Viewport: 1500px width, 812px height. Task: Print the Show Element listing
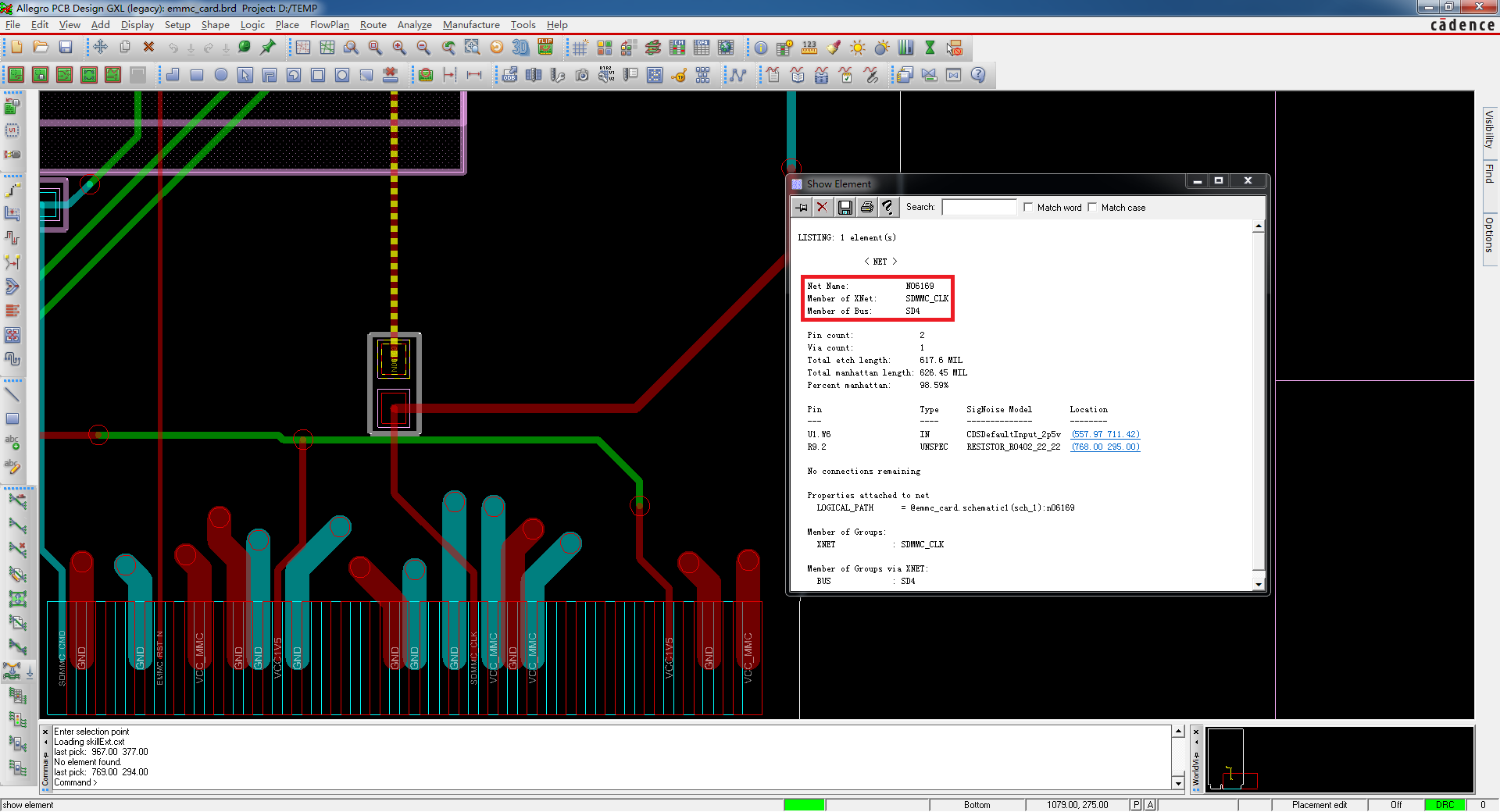pyautogui.click(x=866, y=207)
